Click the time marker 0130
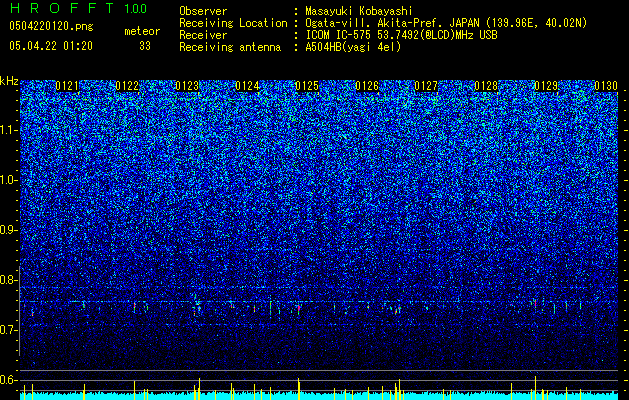Screen dimensions: 629x400 pyautogui.click(x=606, y=86)
